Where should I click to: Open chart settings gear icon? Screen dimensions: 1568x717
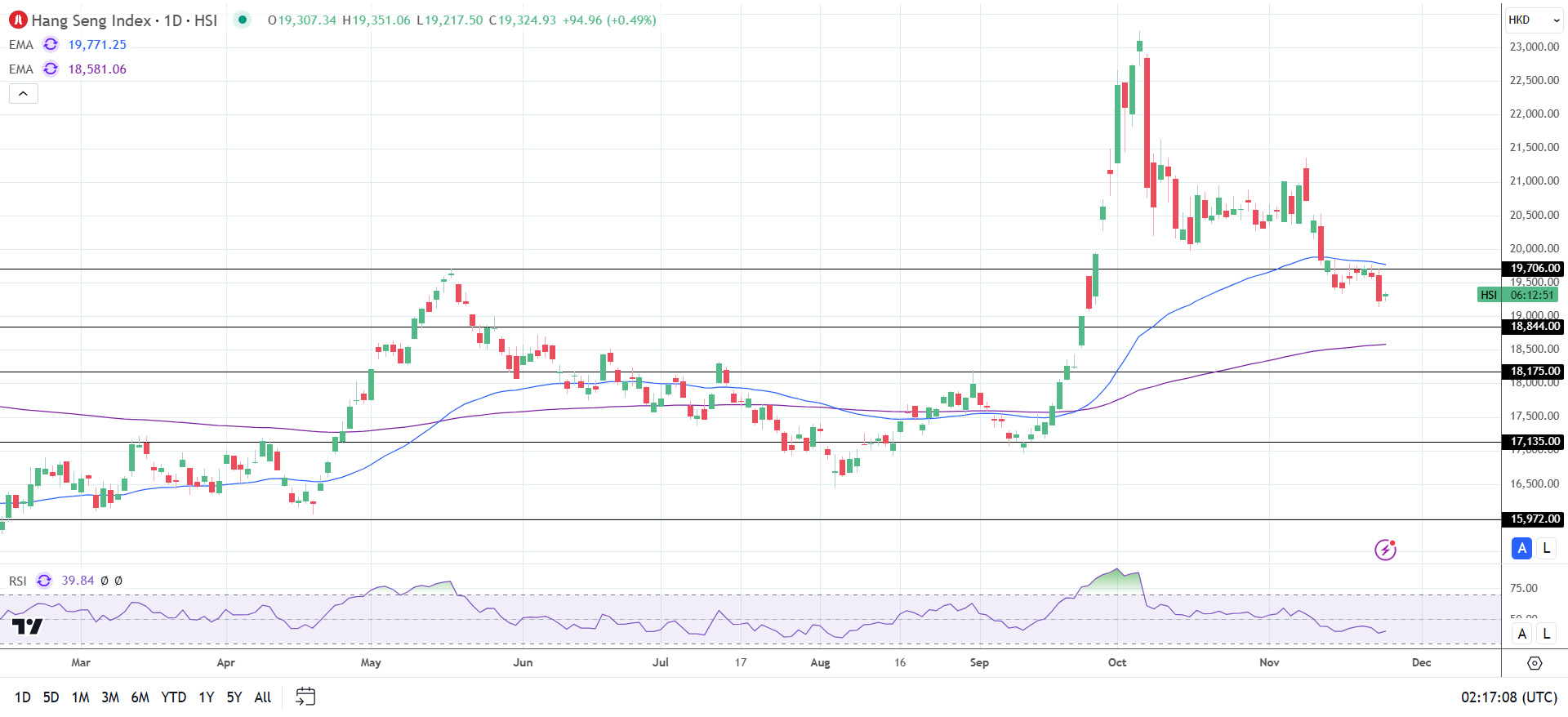tap(1535, 663)
